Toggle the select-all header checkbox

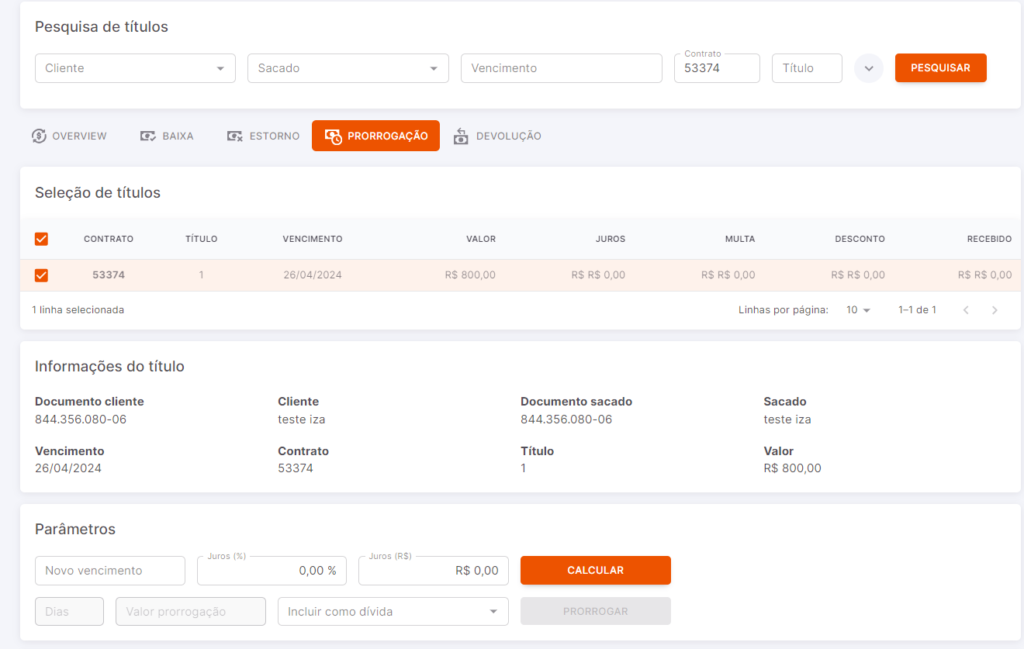[x=41, y=239]
